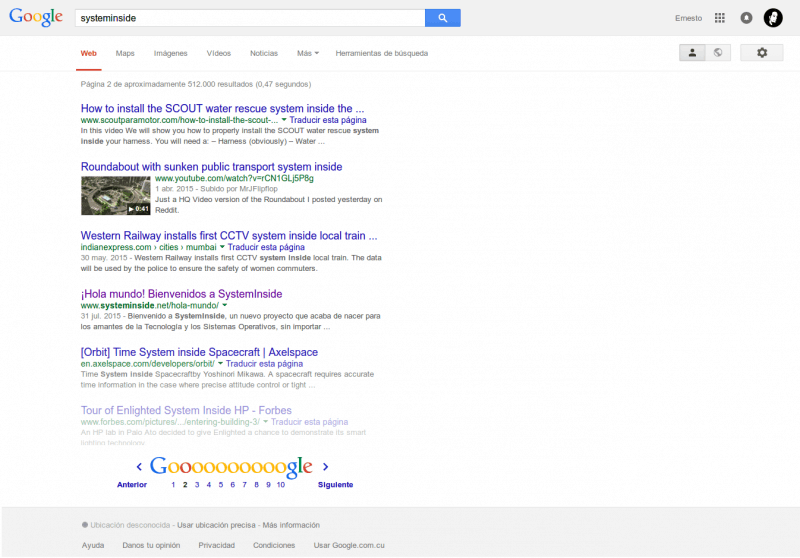
Task: Go to results page 8
Action: (256, 485)
